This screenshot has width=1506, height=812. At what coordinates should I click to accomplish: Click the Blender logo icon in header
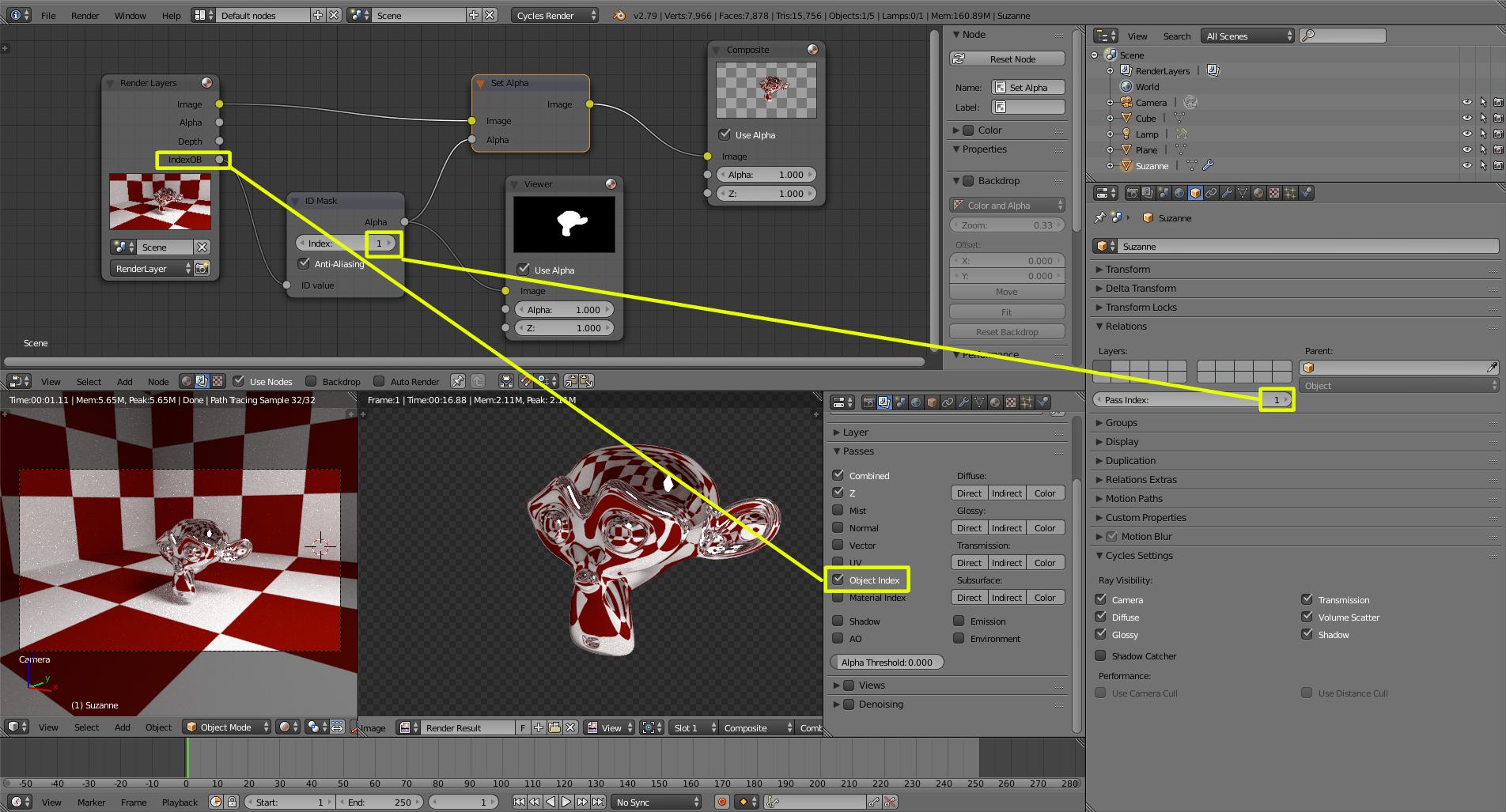click(x=619, y=15)
